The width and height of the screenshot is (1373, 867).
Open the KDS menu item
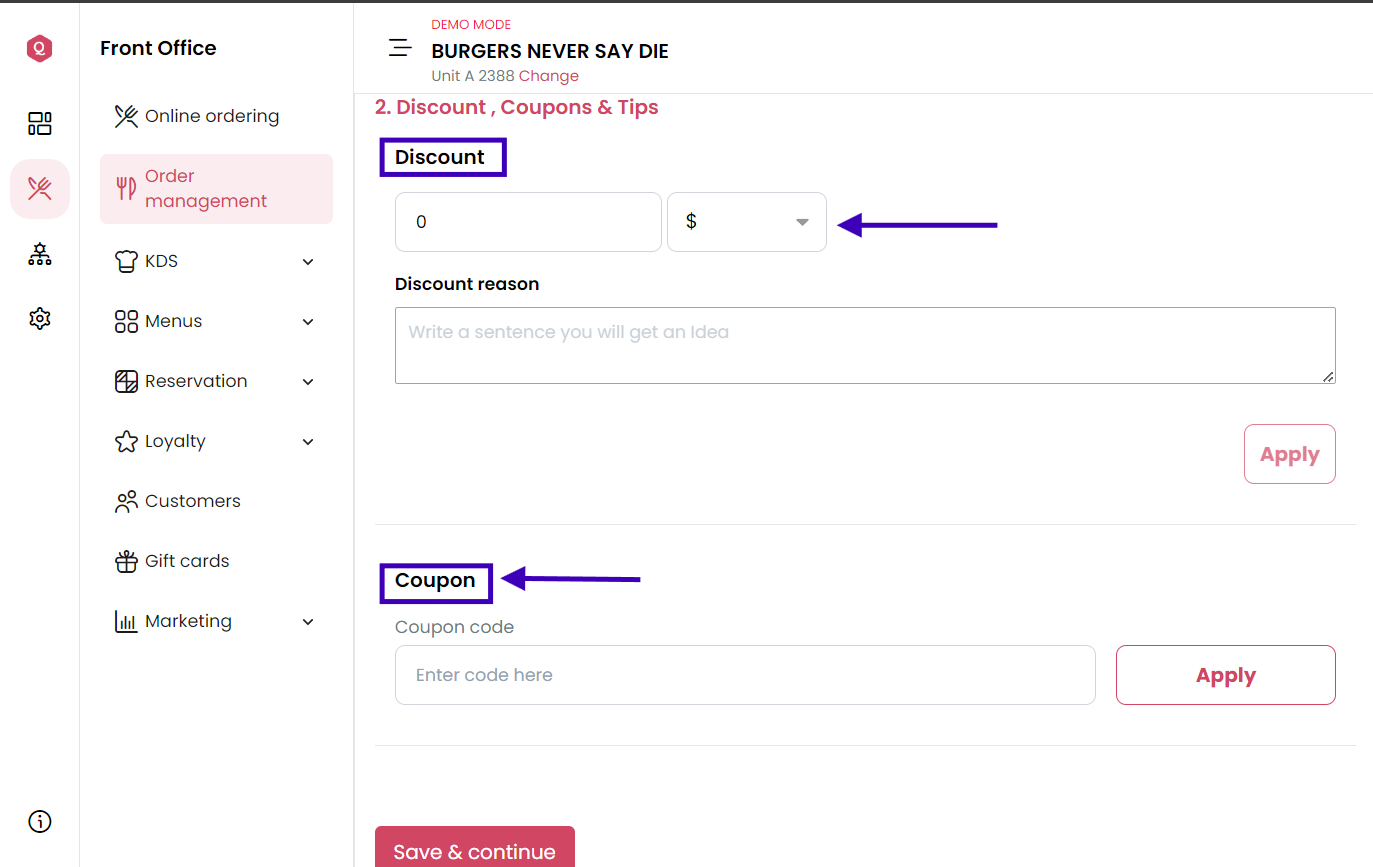click(216, 261)
